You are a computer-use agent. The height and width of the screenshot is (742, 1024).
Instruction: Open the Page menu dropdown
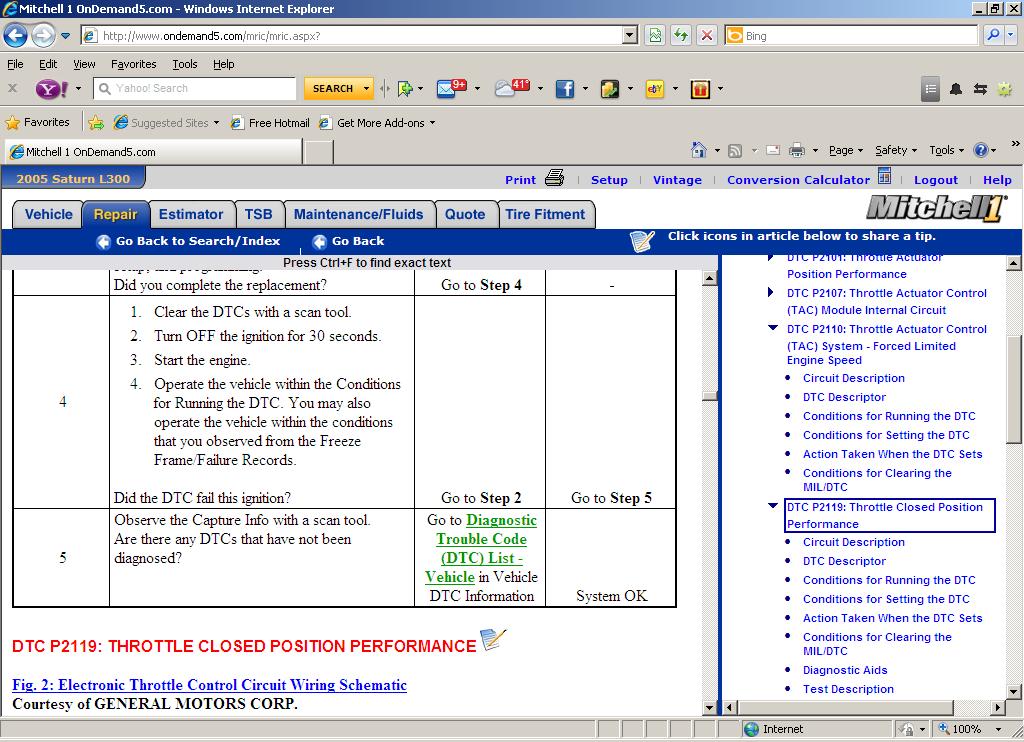pos(846,150)
